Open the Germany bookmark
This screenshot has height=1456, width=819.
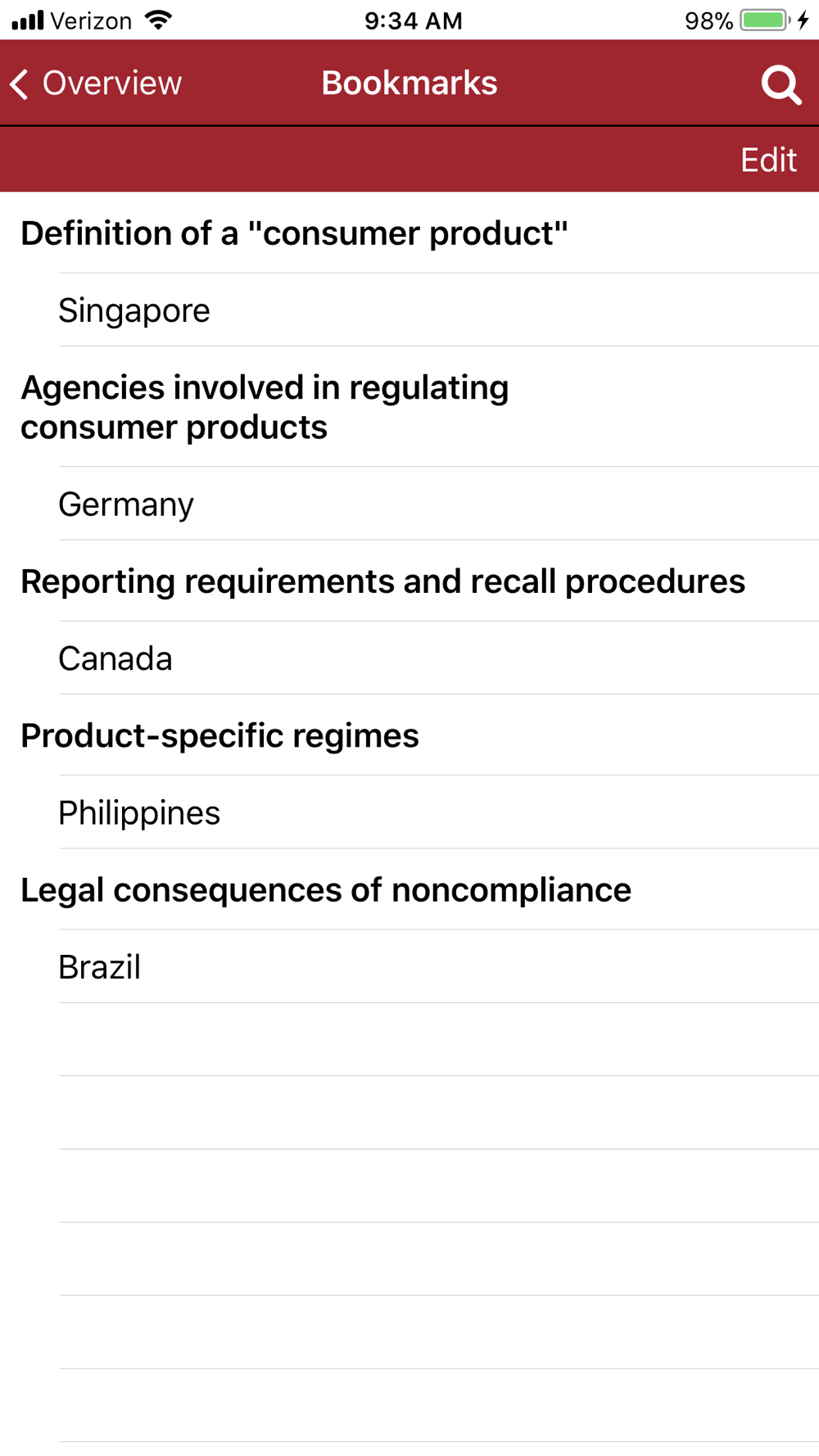tap(409, 504)
